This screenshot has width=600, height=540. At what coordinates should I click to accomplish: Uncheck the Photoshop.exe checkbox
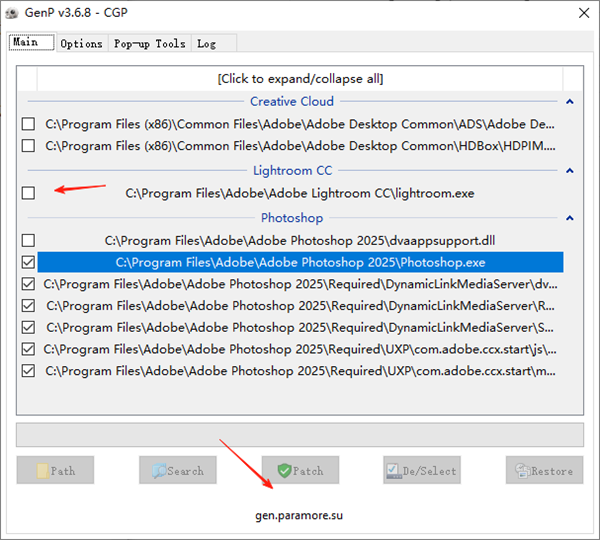pyautogui.click(x=28, y=262)
